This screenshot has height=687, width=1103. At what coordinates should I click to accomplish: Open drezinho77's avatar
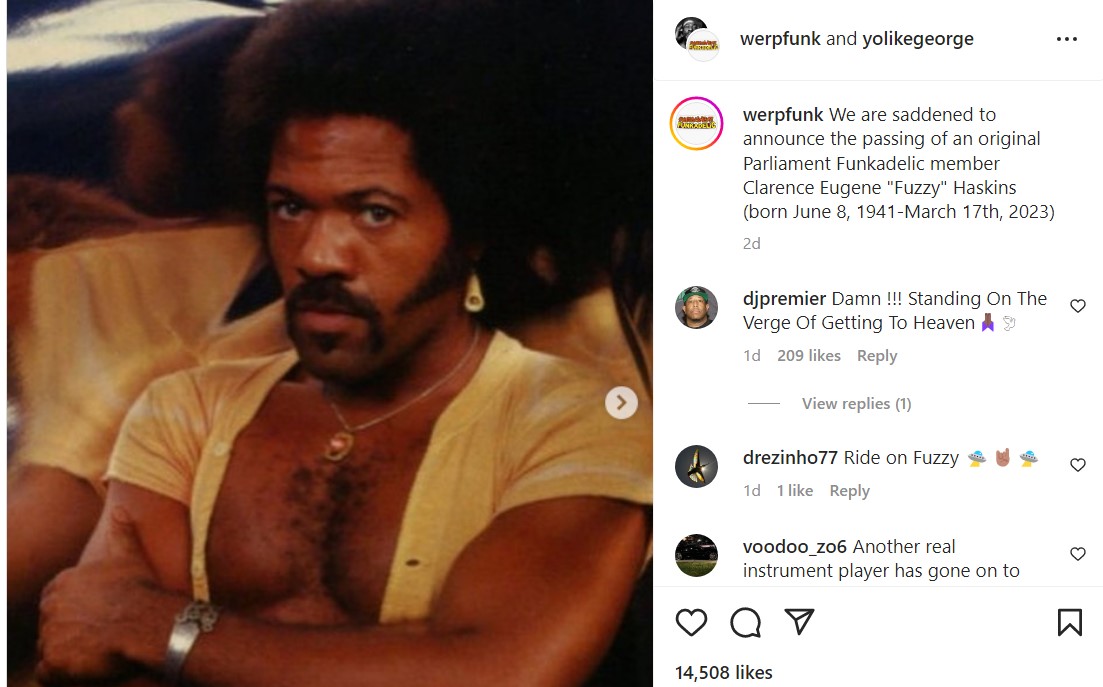696,466
